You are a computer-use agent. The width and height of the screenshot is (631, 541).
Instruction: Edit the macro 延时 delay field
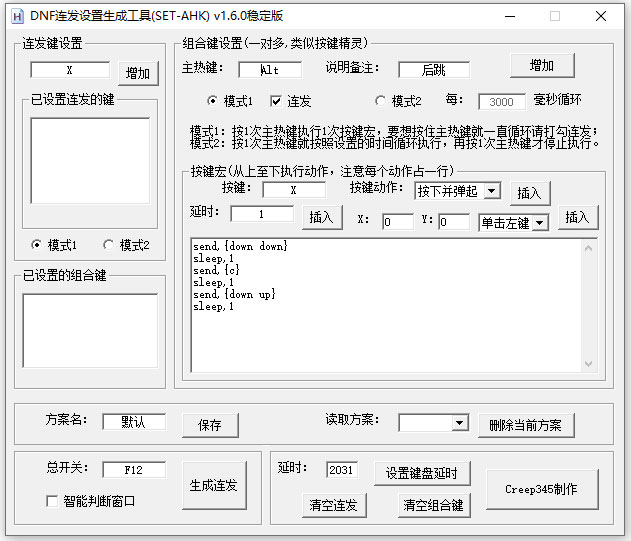coord(262,214)
